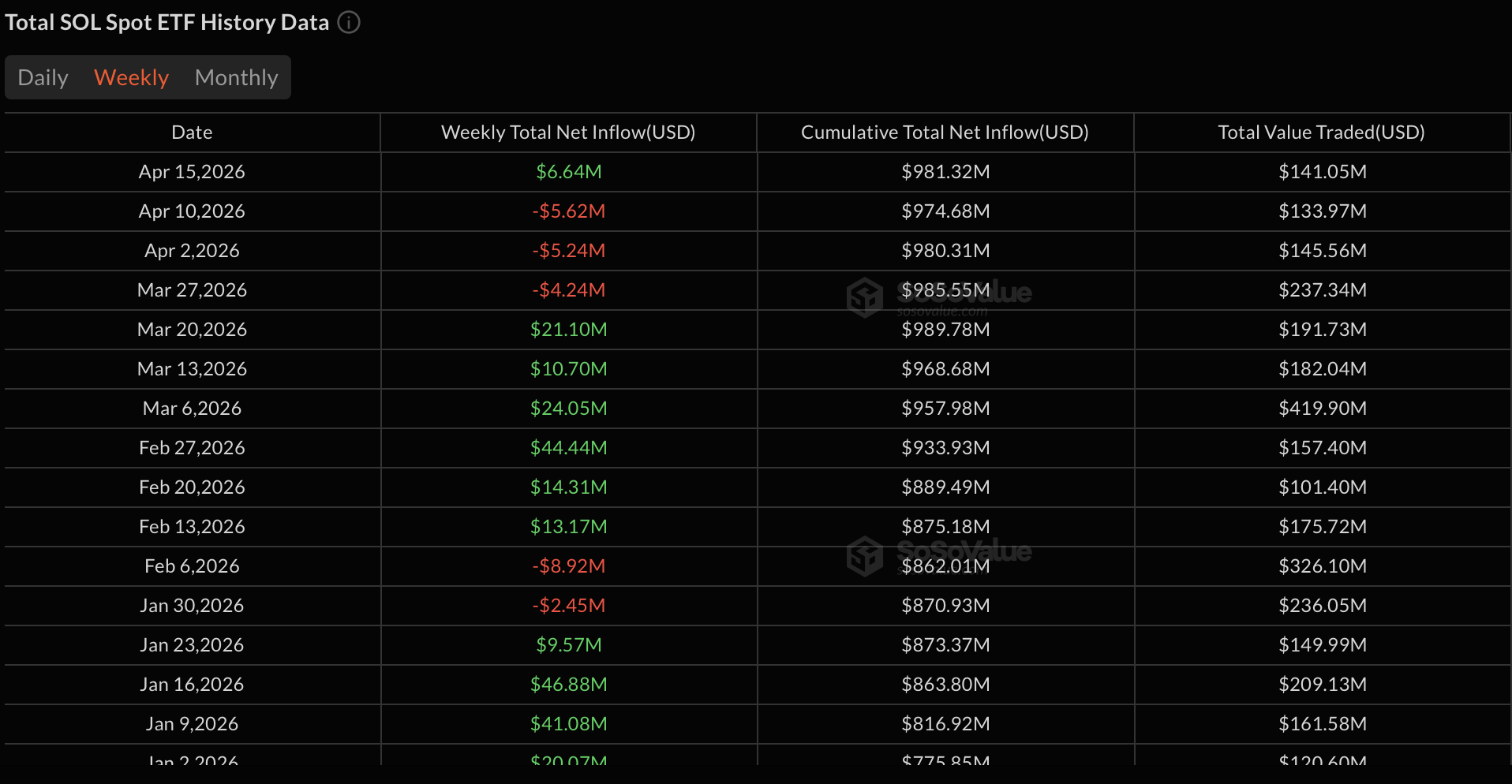Select the Mar 20,2026 row date
The height and width of the screenshot is (784, 1512).
(x=192, y=330)
